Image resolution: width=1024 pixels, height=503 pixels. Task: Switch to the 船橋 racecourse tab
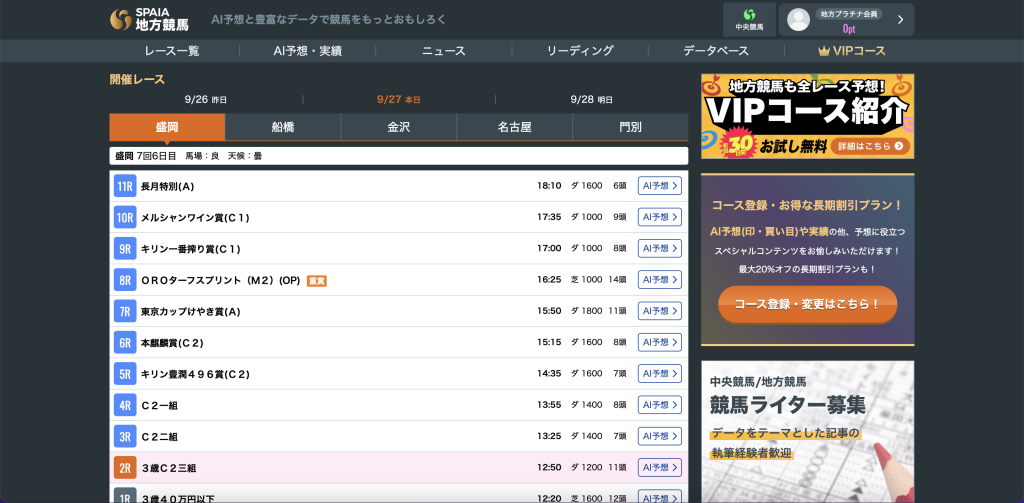tap(283, 127)
